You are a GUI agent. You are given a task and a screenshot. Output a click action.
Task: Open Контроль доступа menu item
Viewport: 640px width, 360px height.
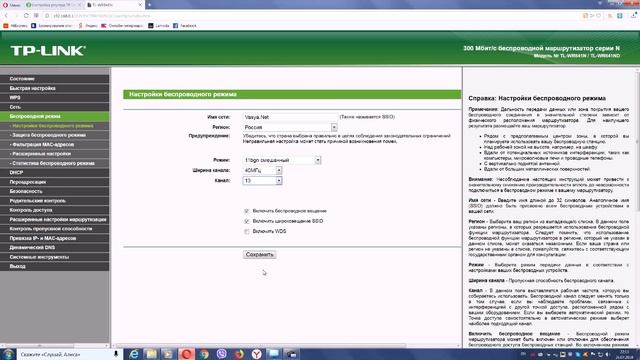(55, 210)
